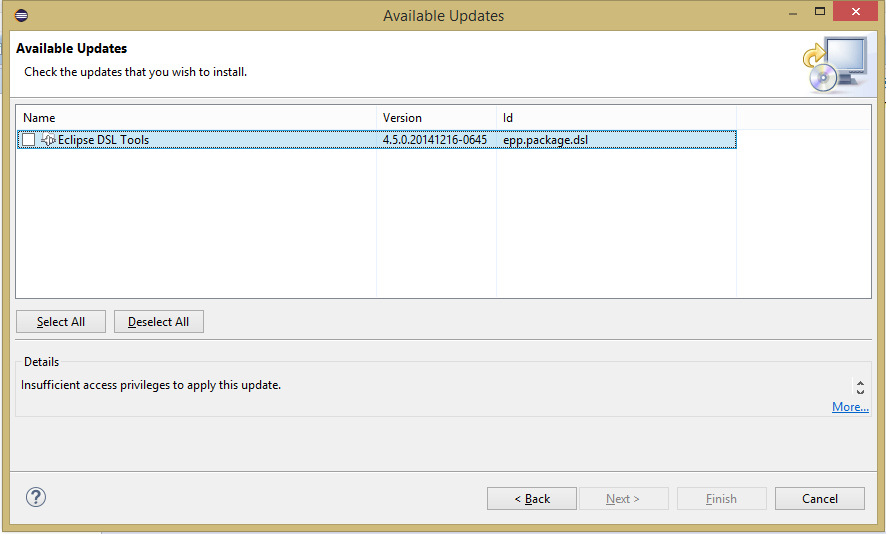Click the epp.package.dsl id cell
Screen dimensions: 886x534
click(546, 140)
